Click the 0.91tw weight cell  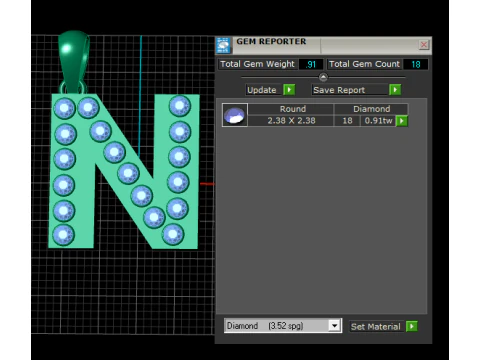[378, 121]
